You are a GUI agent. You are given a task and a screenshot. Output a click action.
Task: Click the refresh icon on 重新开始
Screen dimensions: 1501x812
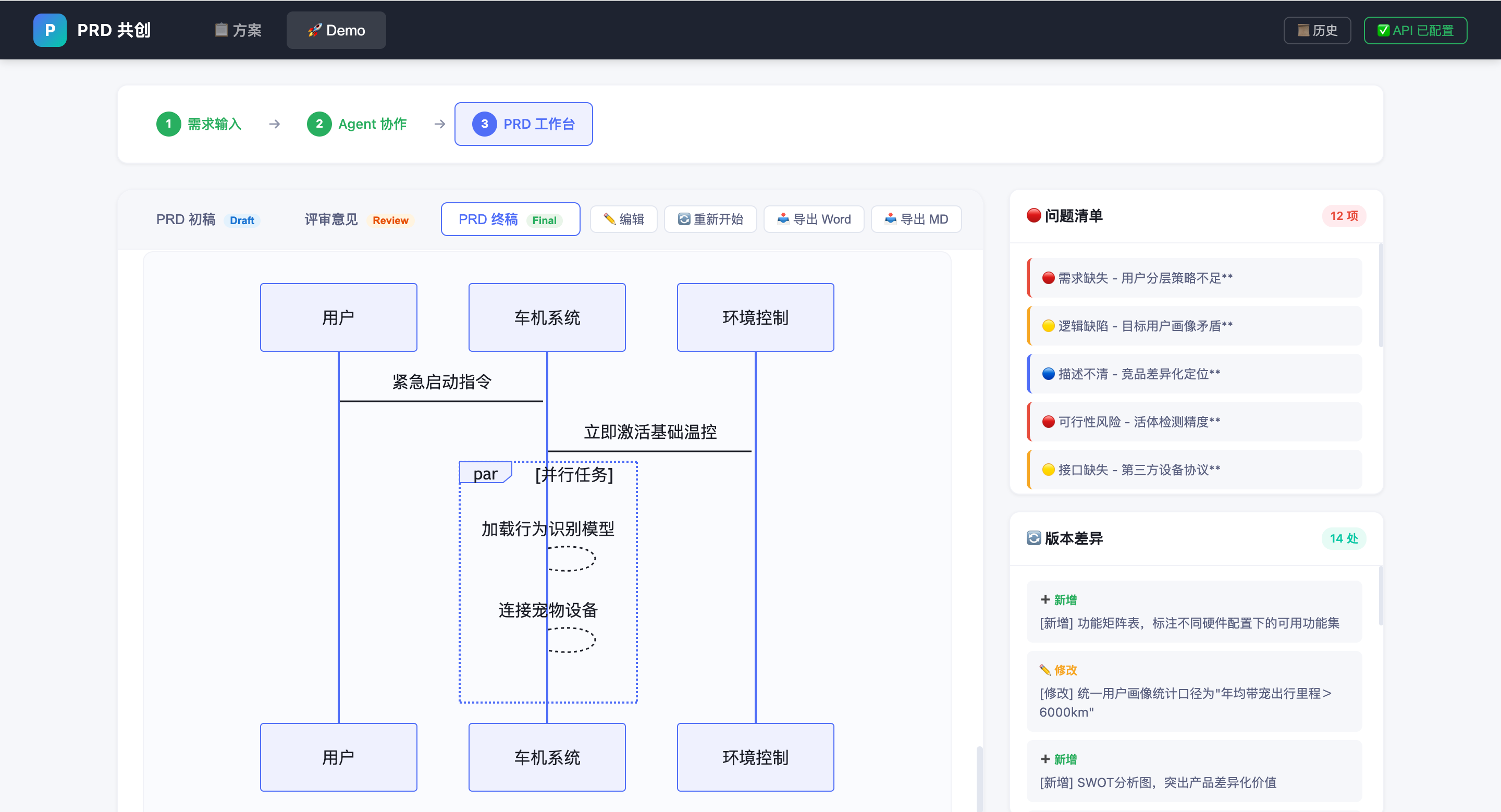point(683,219)
